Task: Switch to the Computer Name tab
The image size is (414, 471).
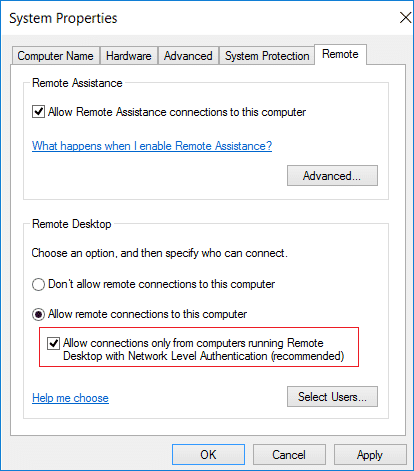Action: click(56, 56)
